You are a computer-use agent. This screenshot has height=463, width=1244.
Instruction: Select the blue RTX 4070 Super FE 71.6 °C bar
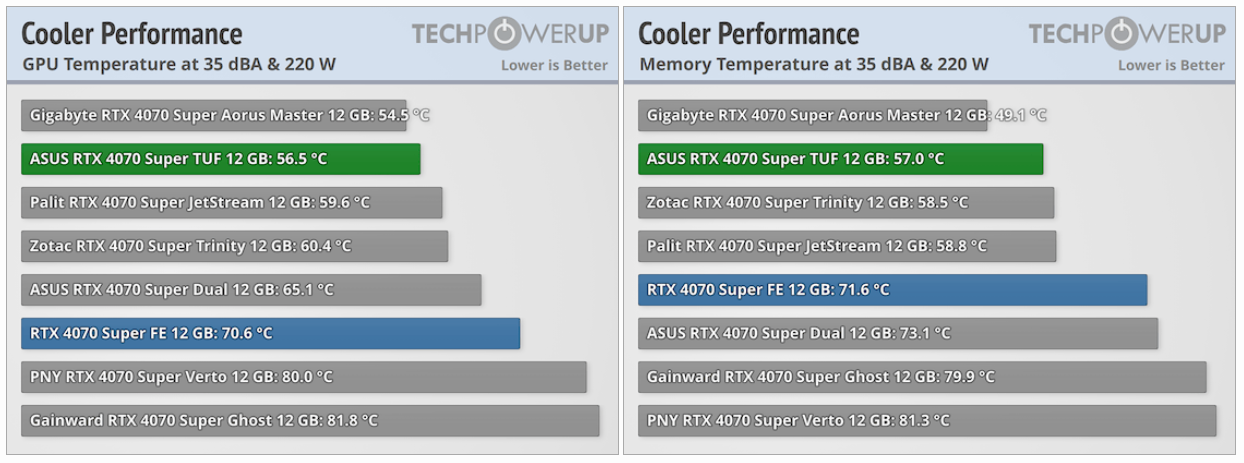pos(892,290)
